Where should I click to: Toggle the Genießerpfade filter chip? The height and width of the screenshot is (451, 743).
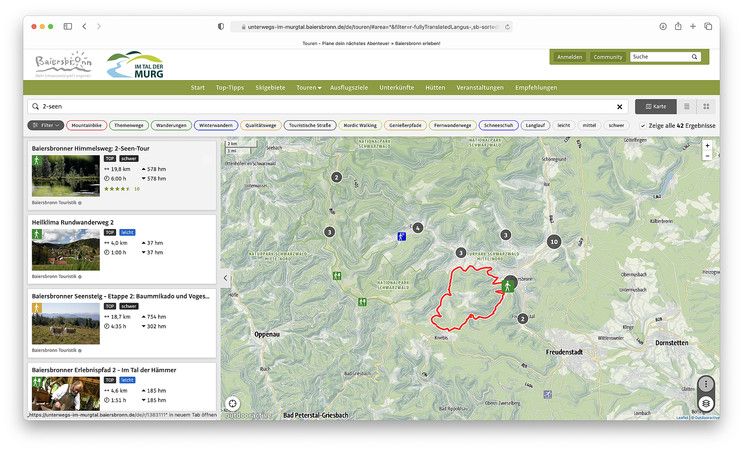(405, 126)
